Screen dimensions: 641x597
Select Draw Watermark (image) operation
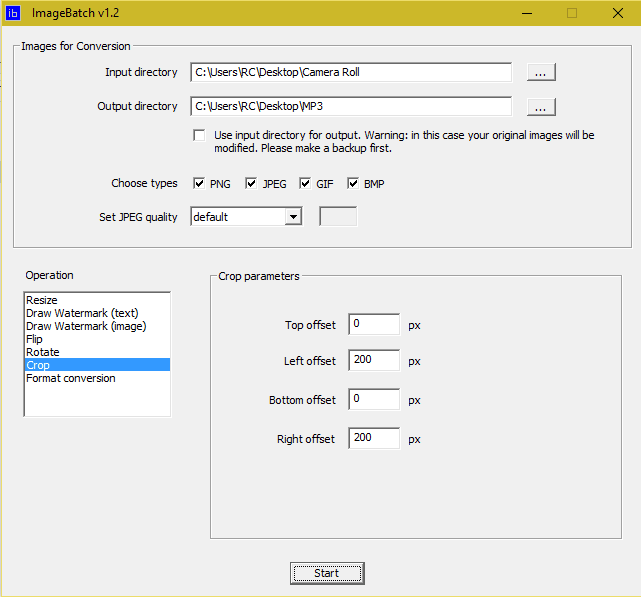(97, 326)
